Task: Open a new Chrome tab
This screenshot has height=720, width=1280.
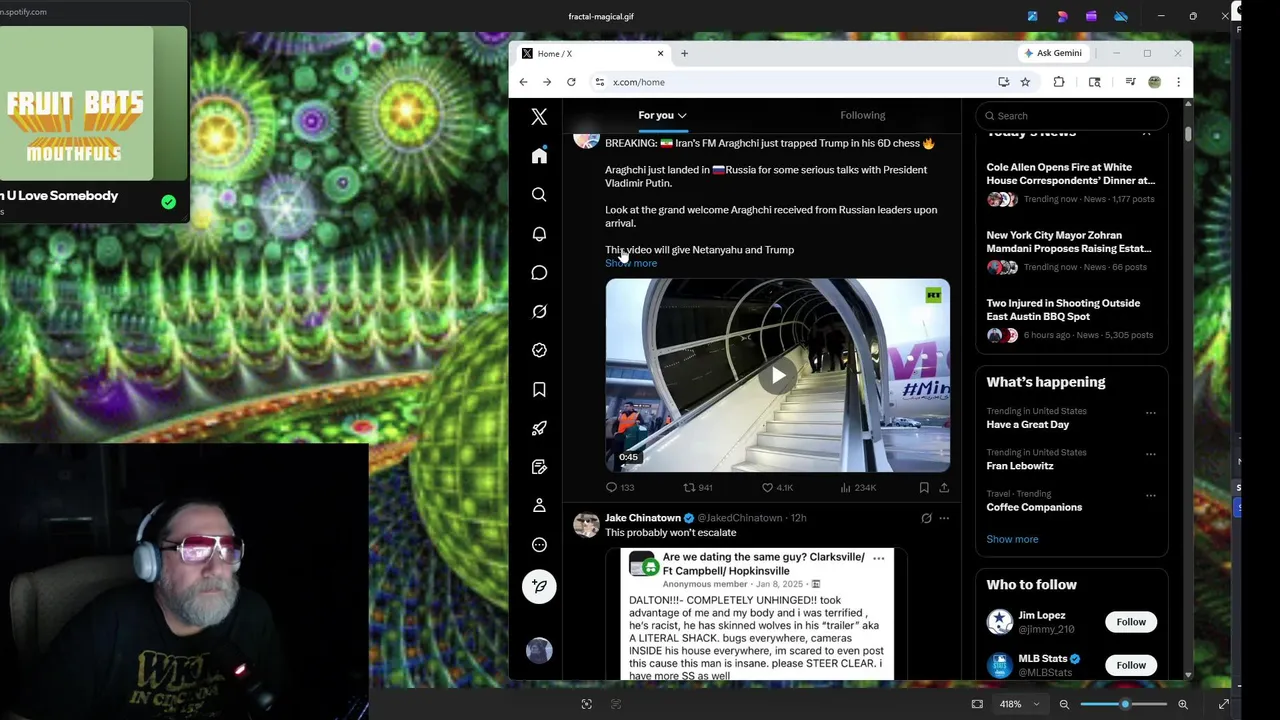Action: [684, 53]
